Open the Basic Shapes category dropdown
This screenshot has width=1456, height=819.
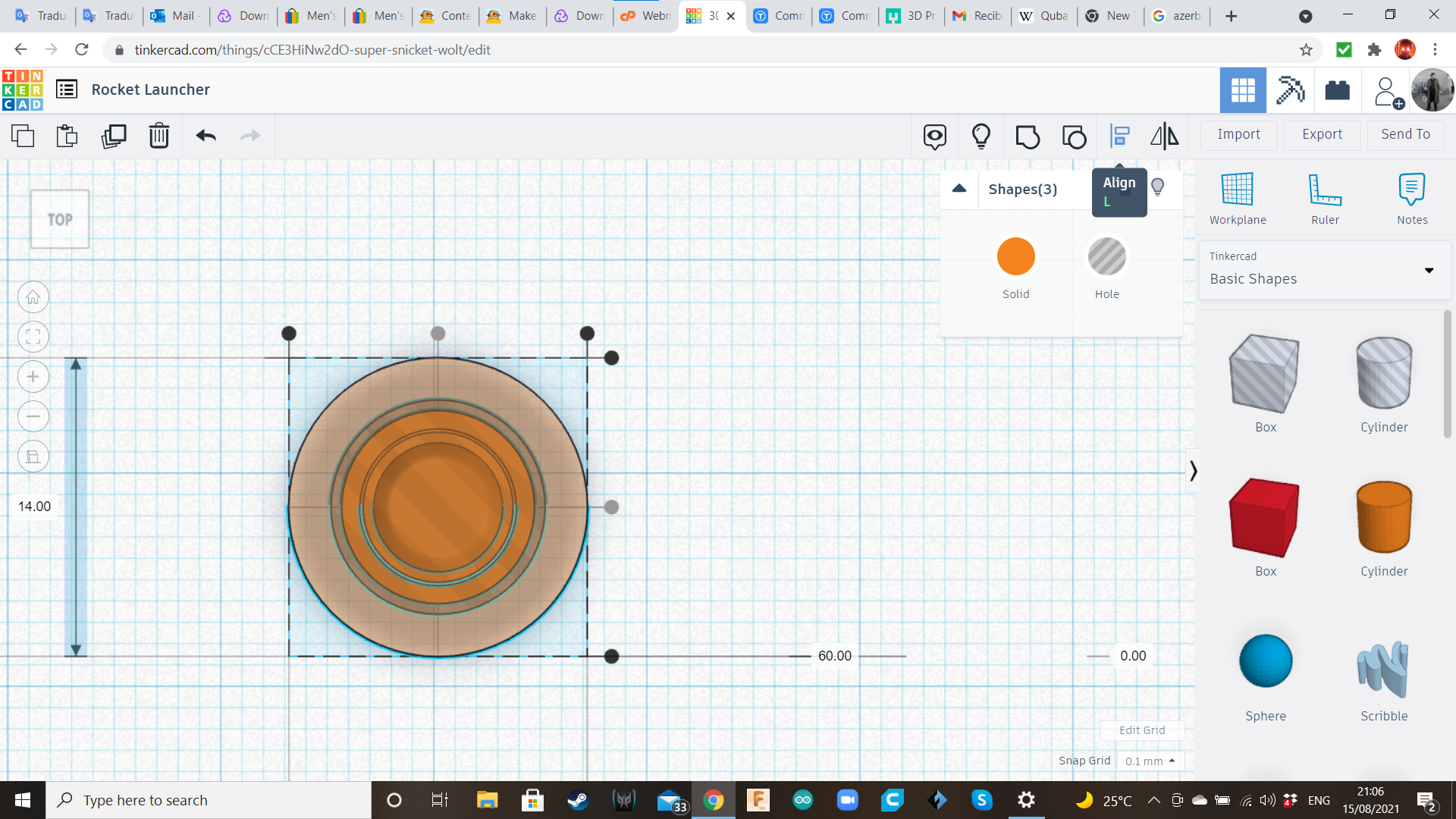click(1324, 270)
